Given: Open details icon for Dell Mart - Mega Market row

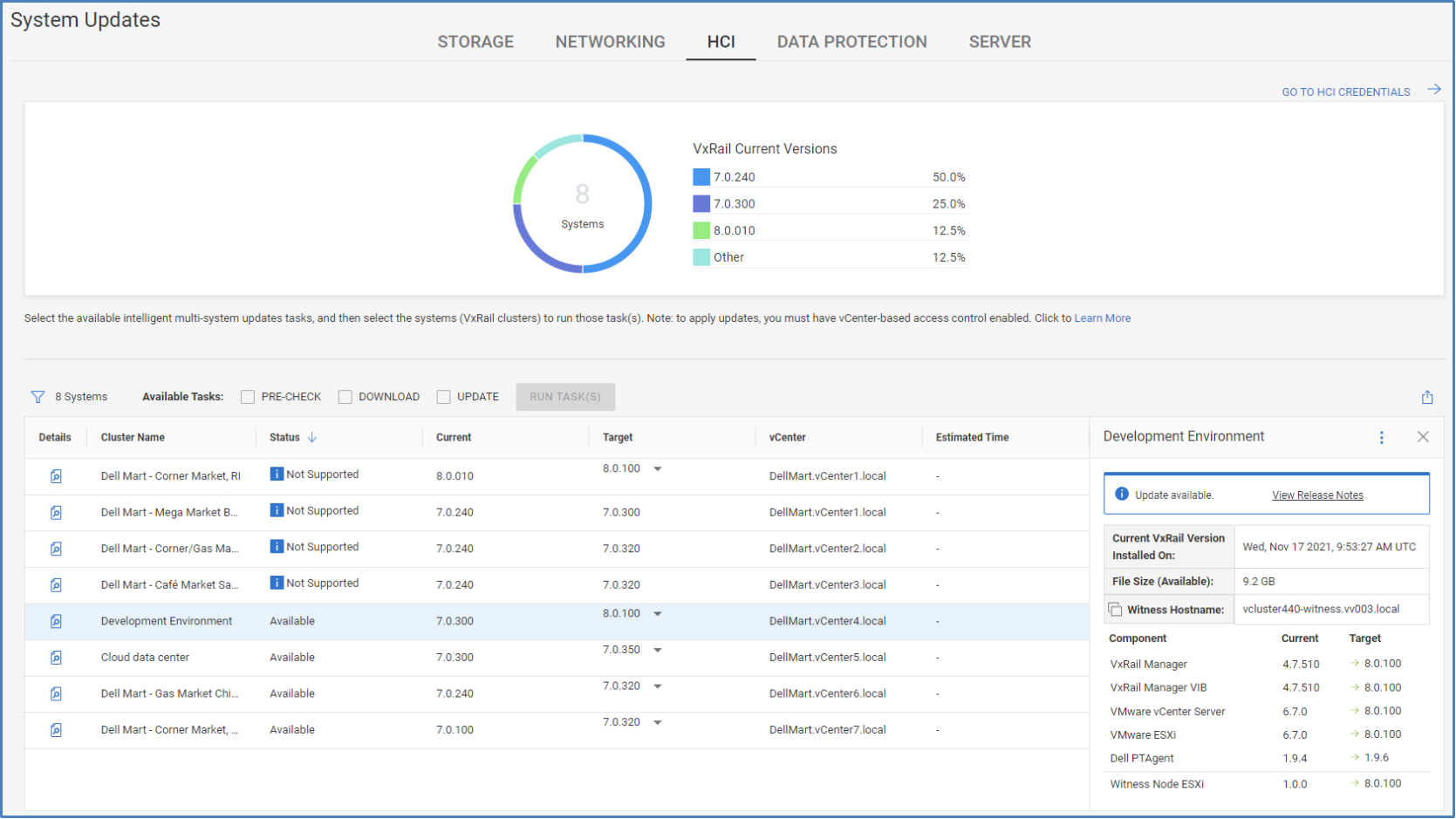Looking at the screenshot, I should point(56,513).
